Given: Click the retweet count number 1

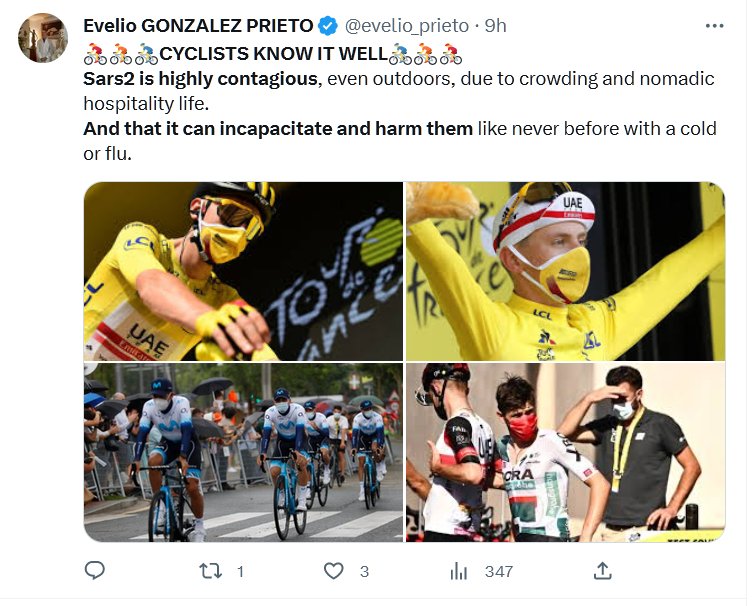Looking at the screenshot, I should point(240,572).
